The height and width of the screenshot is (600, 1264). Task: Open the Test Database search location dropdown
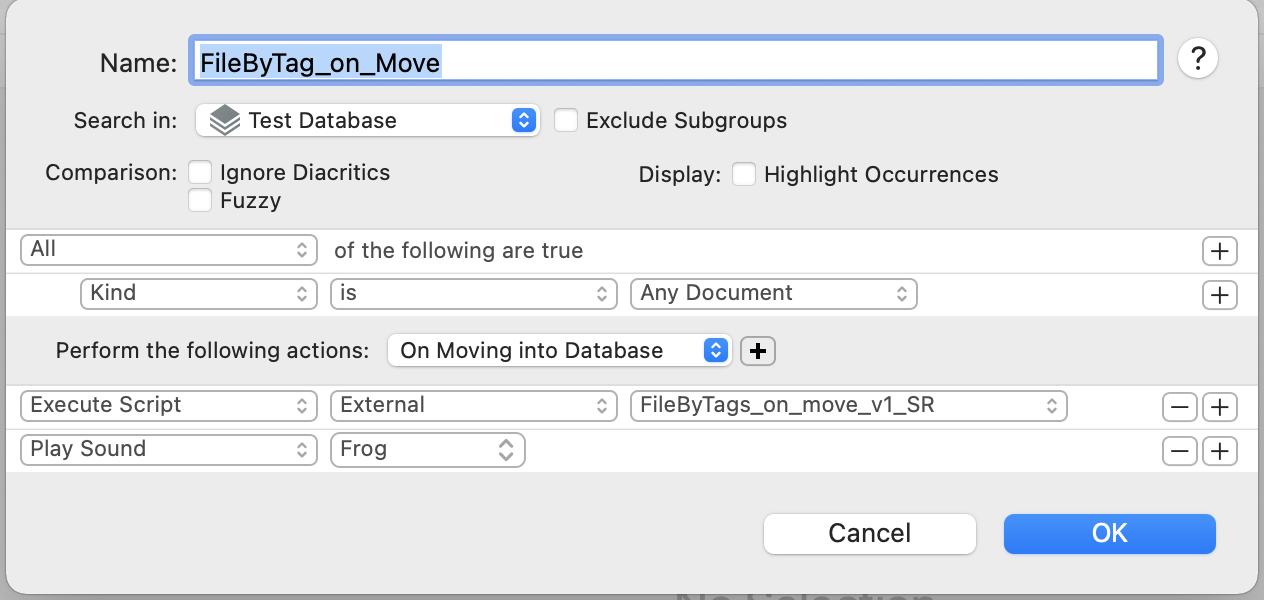click(368, 121)
